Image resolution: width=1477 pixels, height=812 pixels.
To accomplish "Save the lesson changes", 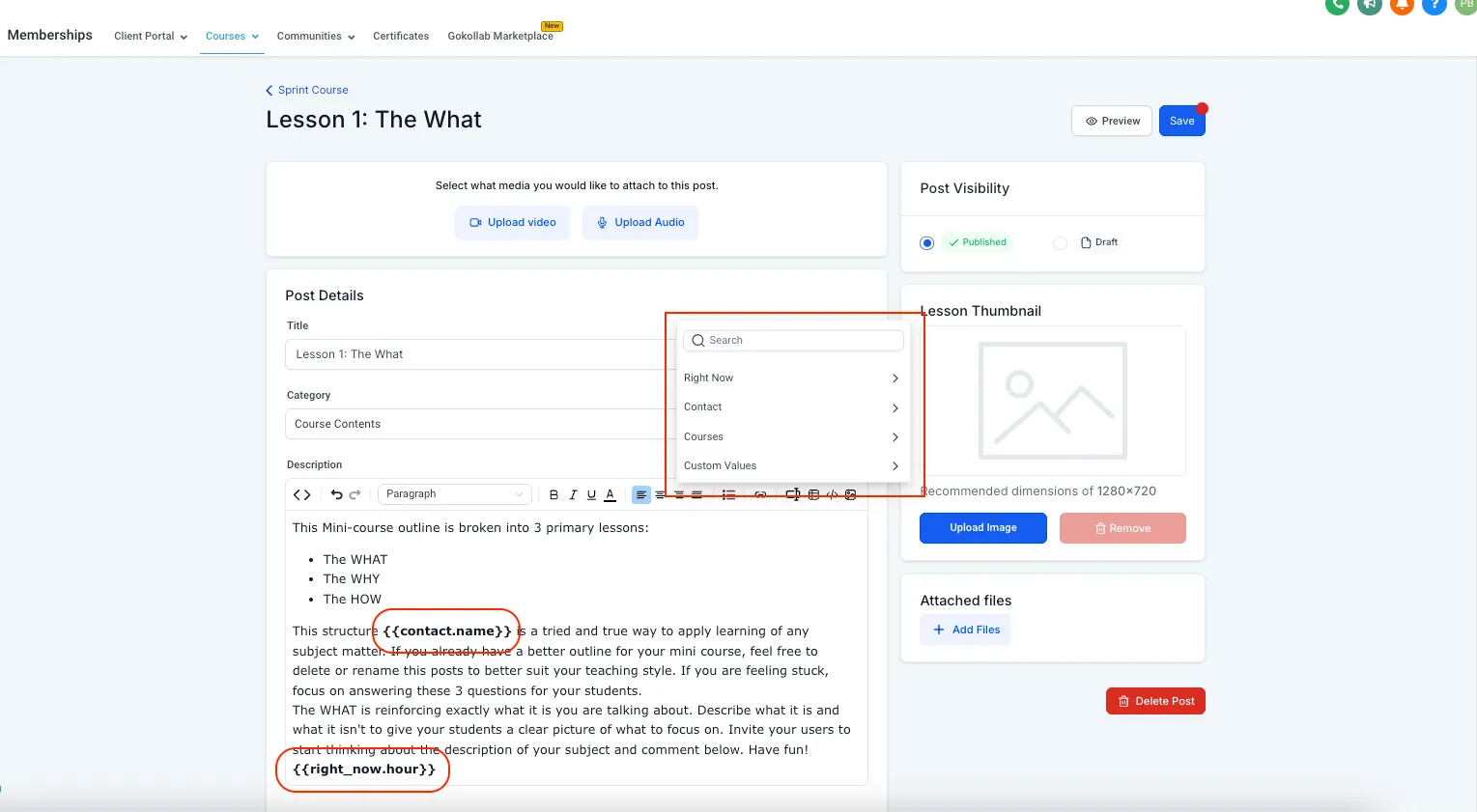I will [x=1182, y=121].
